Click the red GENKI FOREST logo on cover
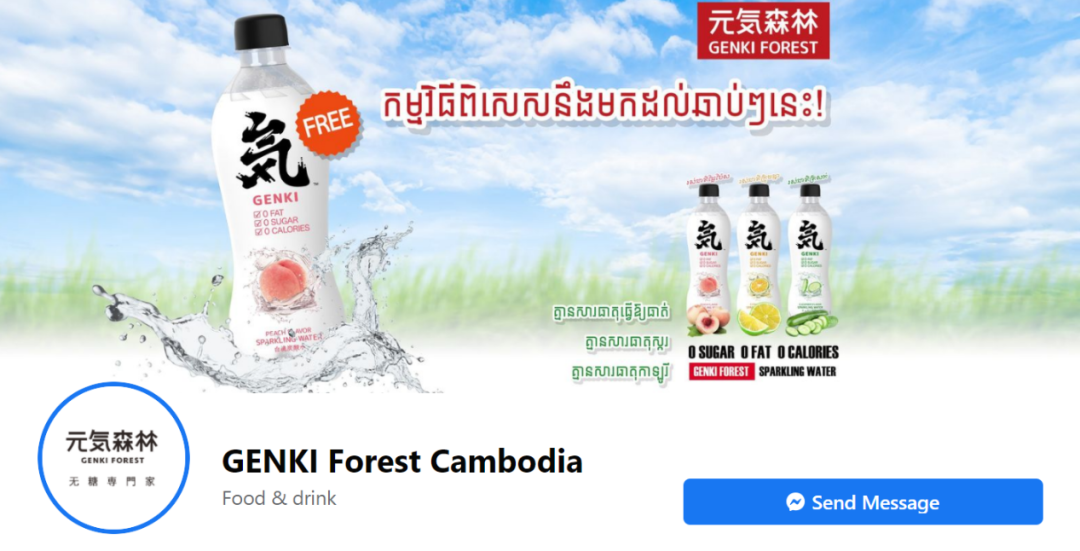This screenshot has height=551, width=1080. (x=763, y=30)
